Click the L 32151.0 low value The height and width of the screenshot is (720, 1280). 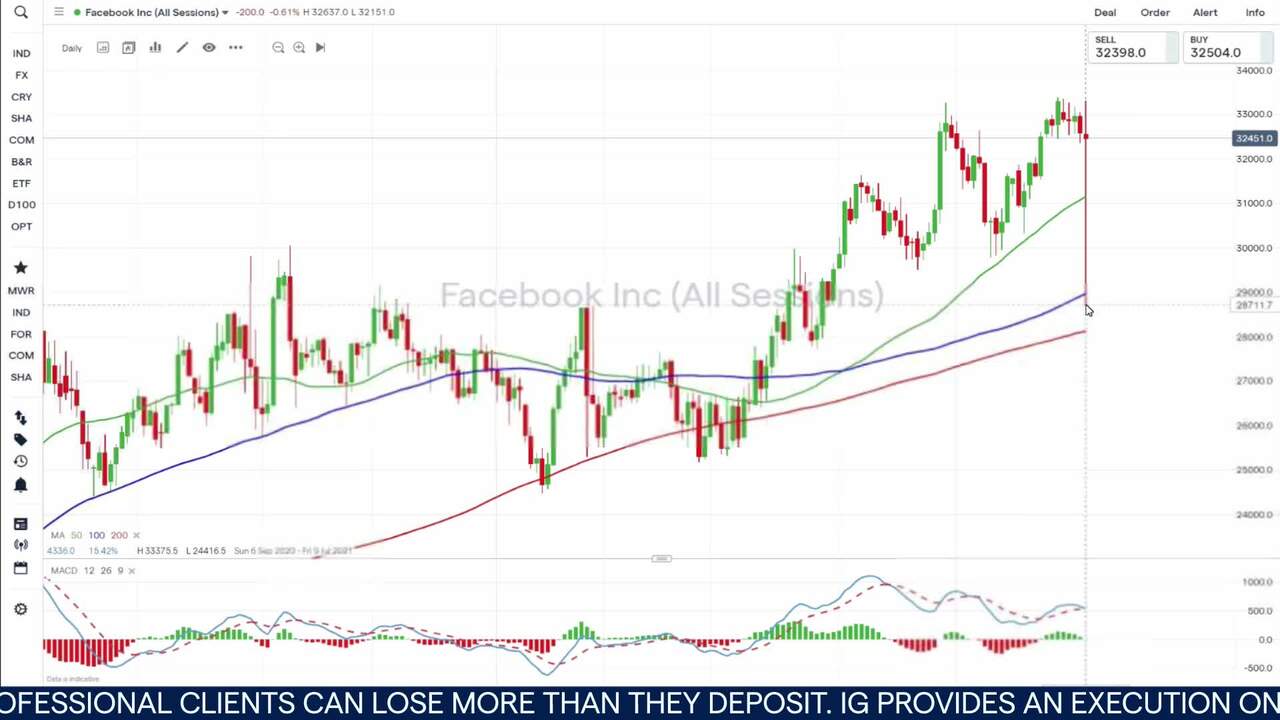pyautogui.click(x=372, y=12)
